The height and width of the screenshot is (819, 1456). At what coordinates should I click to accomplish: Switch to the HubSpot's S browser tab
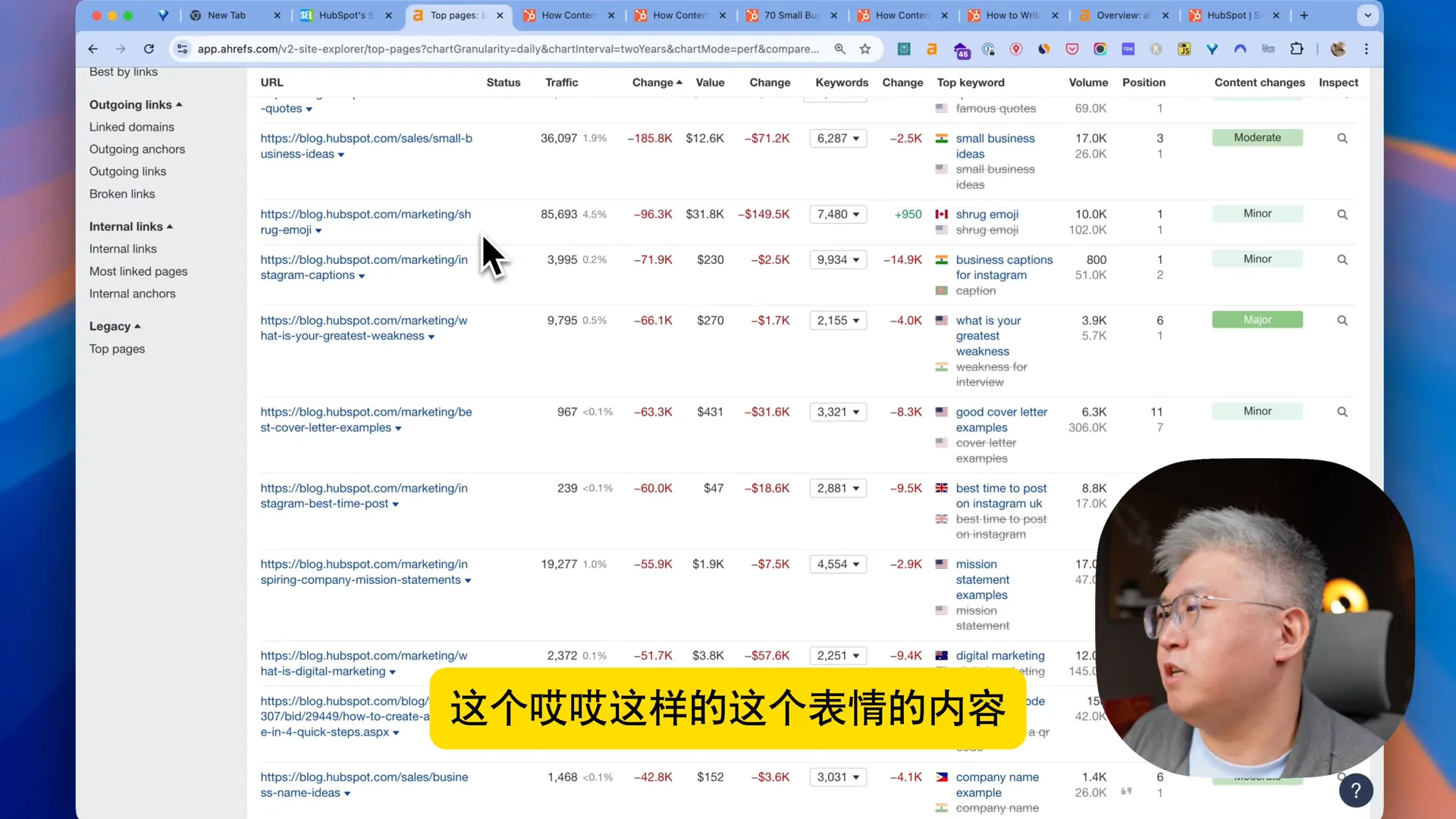(x=346, y=15)
